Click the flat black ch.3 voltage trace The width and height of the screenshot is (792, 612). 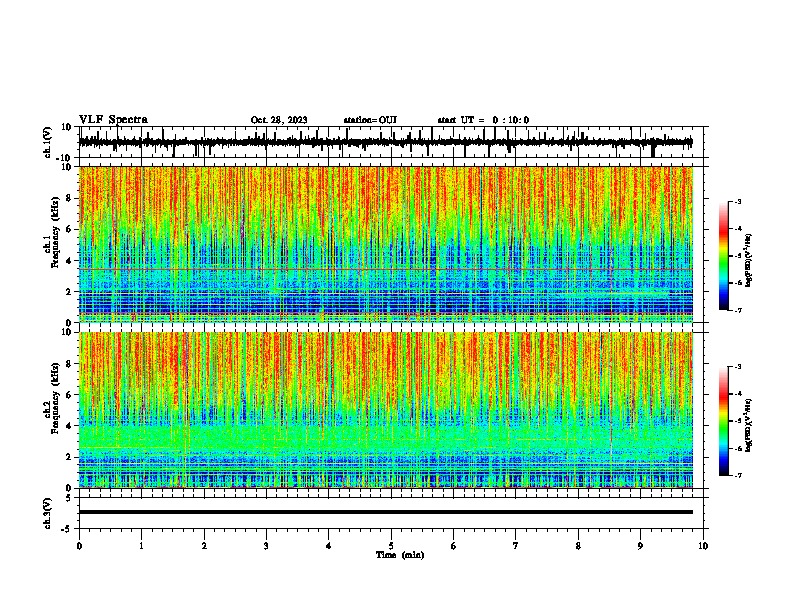pos(386,512)
